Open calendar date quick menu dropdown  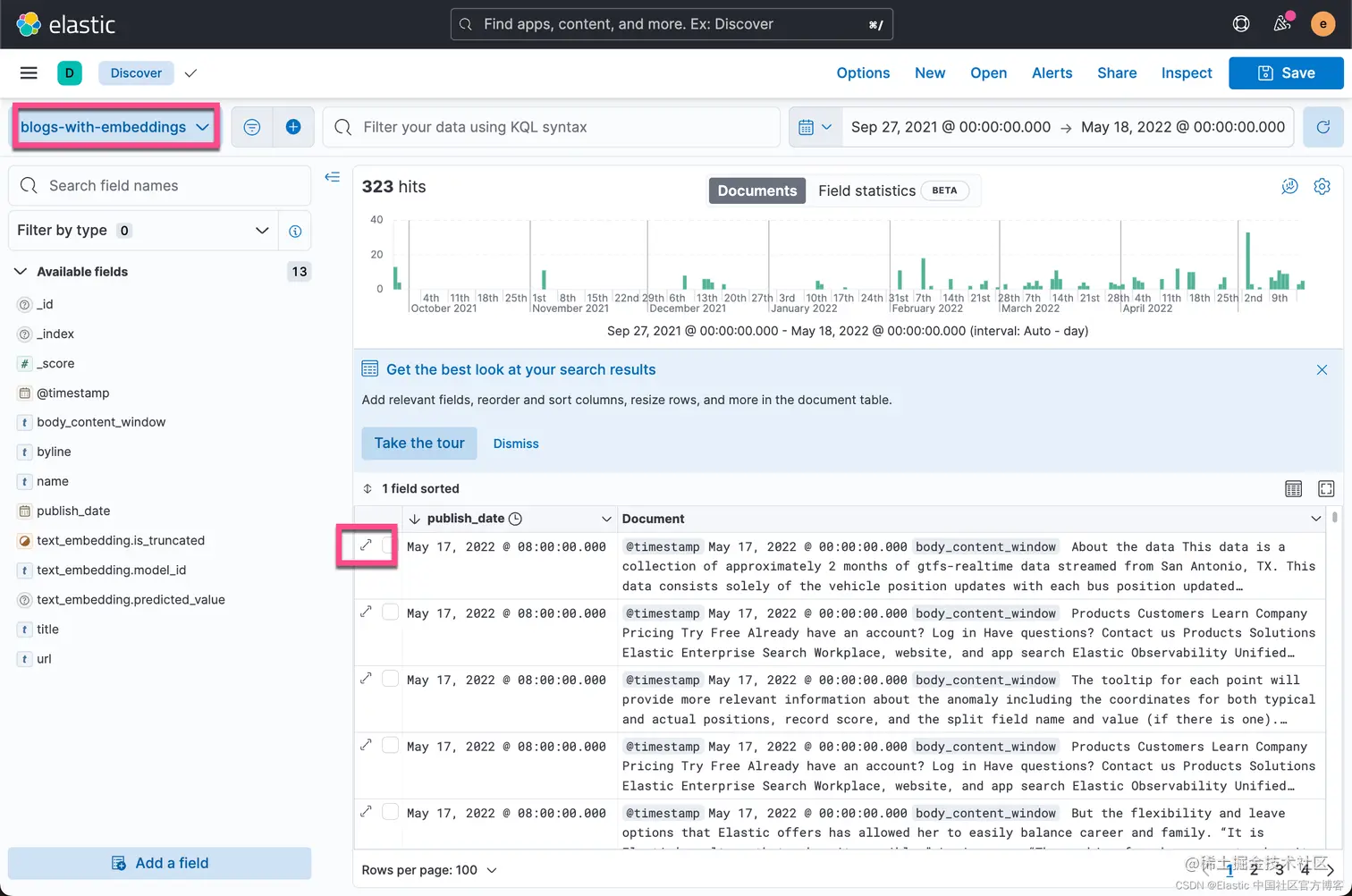[815, 127]
